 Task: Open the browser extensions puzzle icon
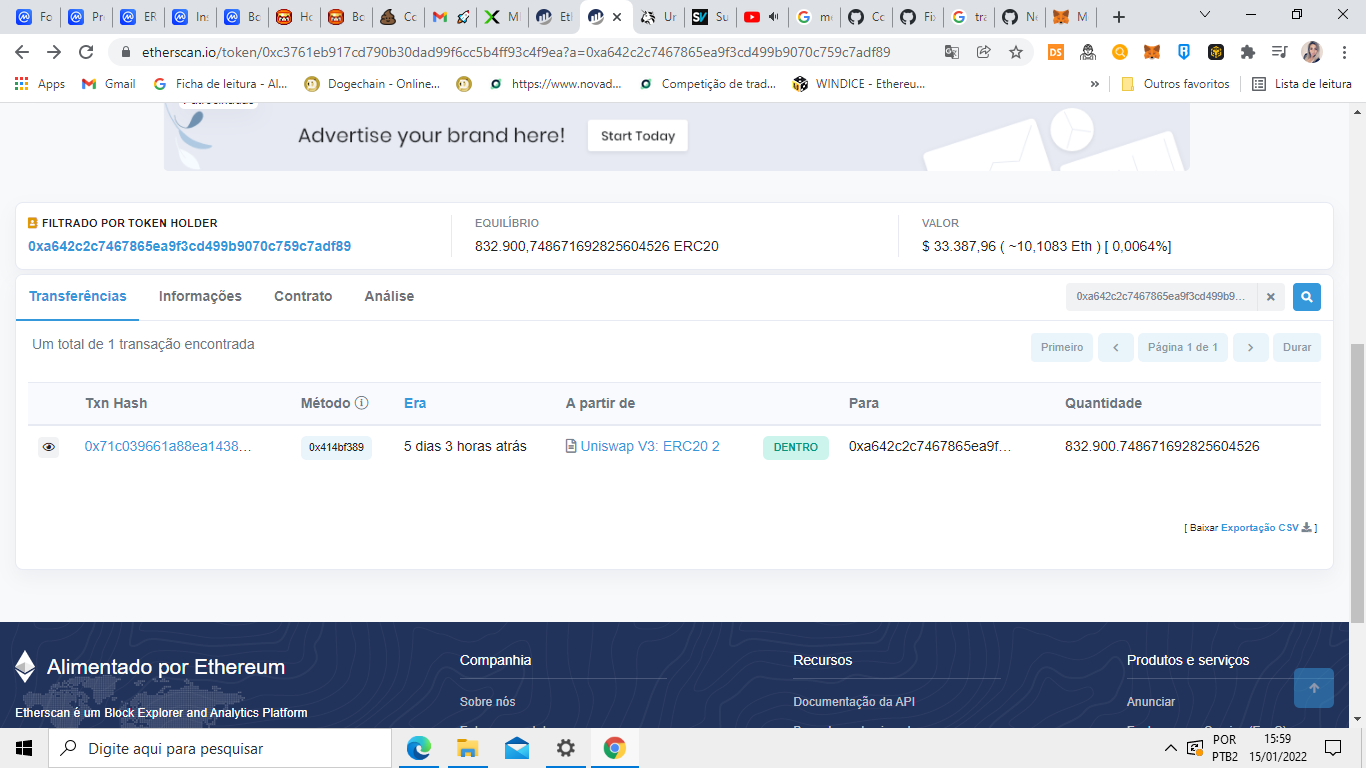click(1249, 52)
